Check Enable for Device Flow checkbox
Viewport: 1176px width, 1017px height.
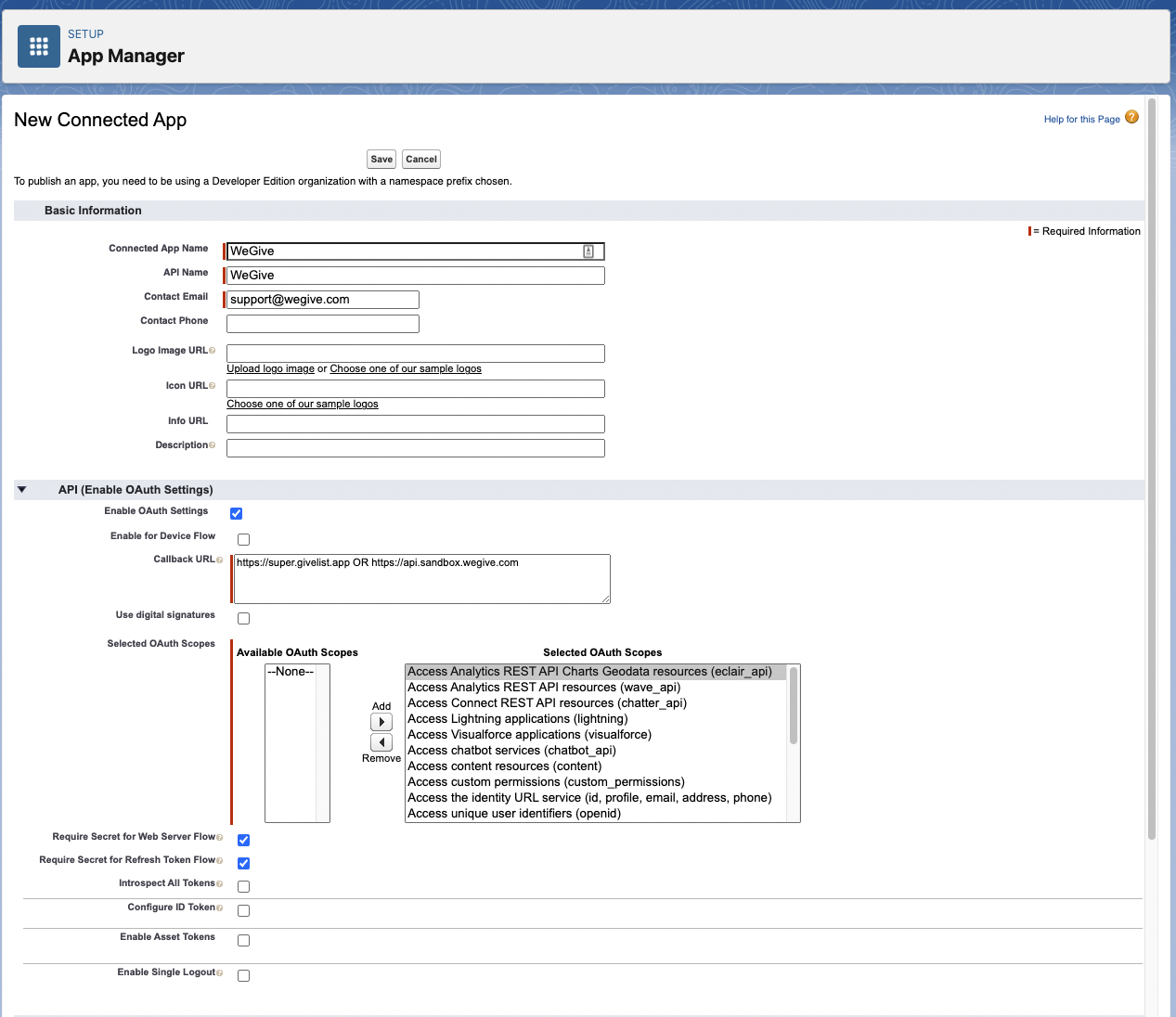(x=244, y=539)
